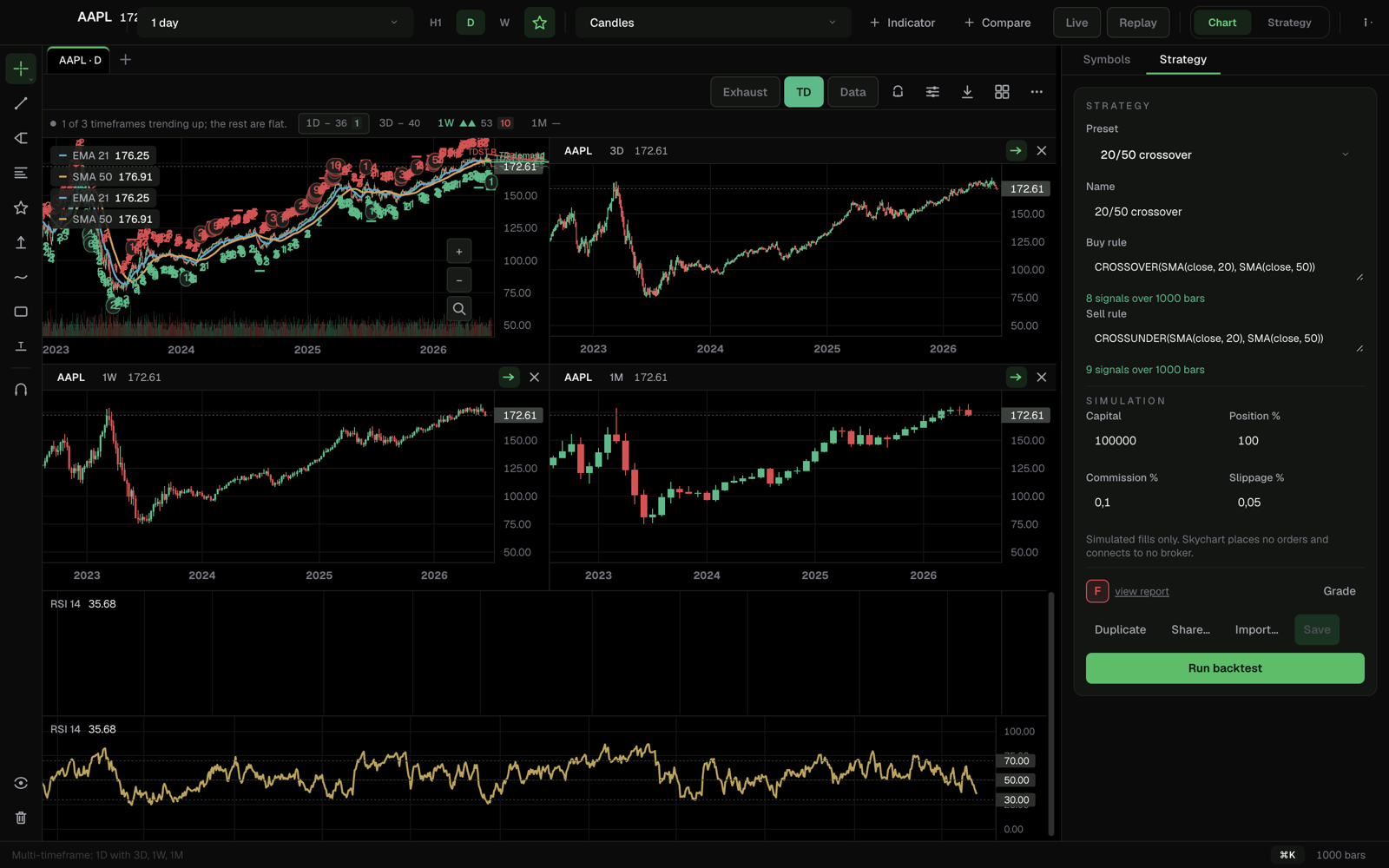The image size is (1389, 868).
Task: Select the AAPL · D chart tab
Action: pyautogui.click(x=80, y=60)
